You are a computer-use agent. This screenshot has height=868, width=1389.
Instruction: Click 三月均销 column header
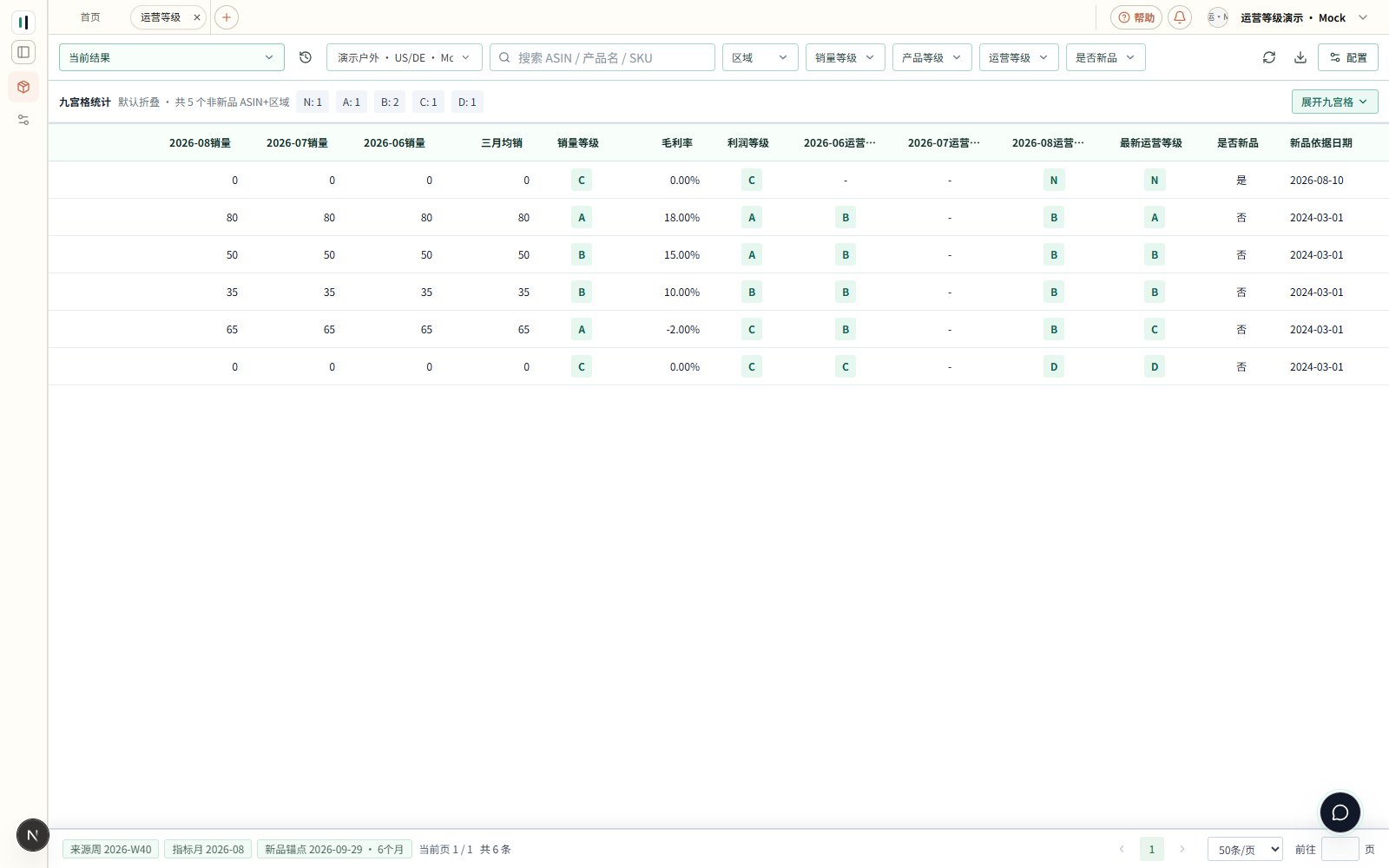[502, 142]
